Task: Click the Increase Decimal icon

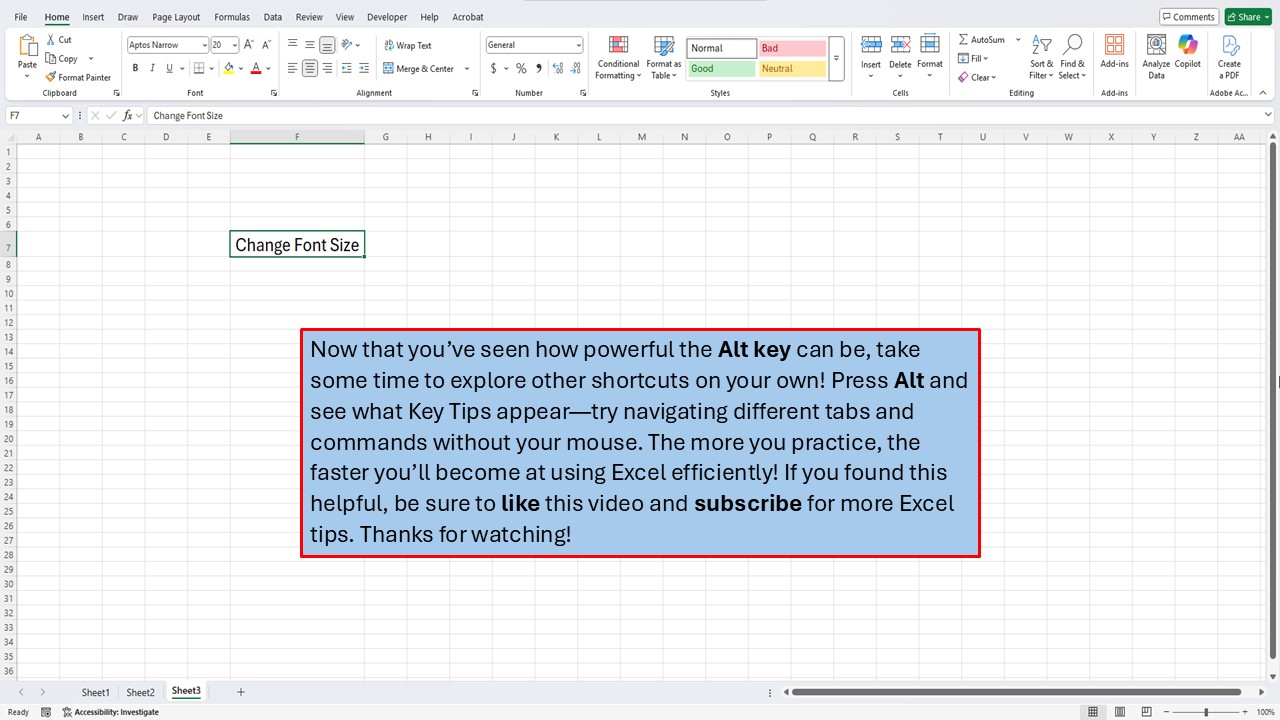Action: coord(557,68)
